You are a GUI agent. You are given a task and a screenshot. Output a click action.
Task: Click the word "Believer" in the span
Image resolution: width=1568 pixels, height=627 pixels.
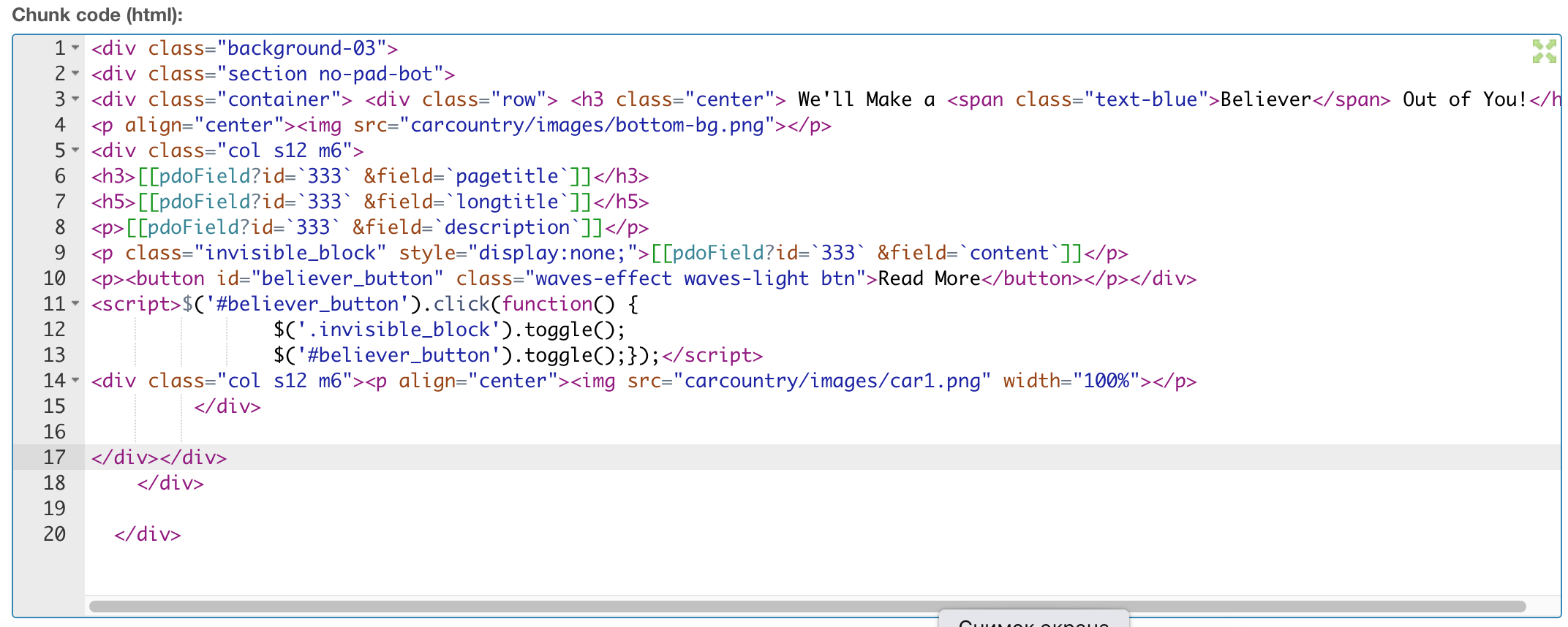[x=1266, y=99]
